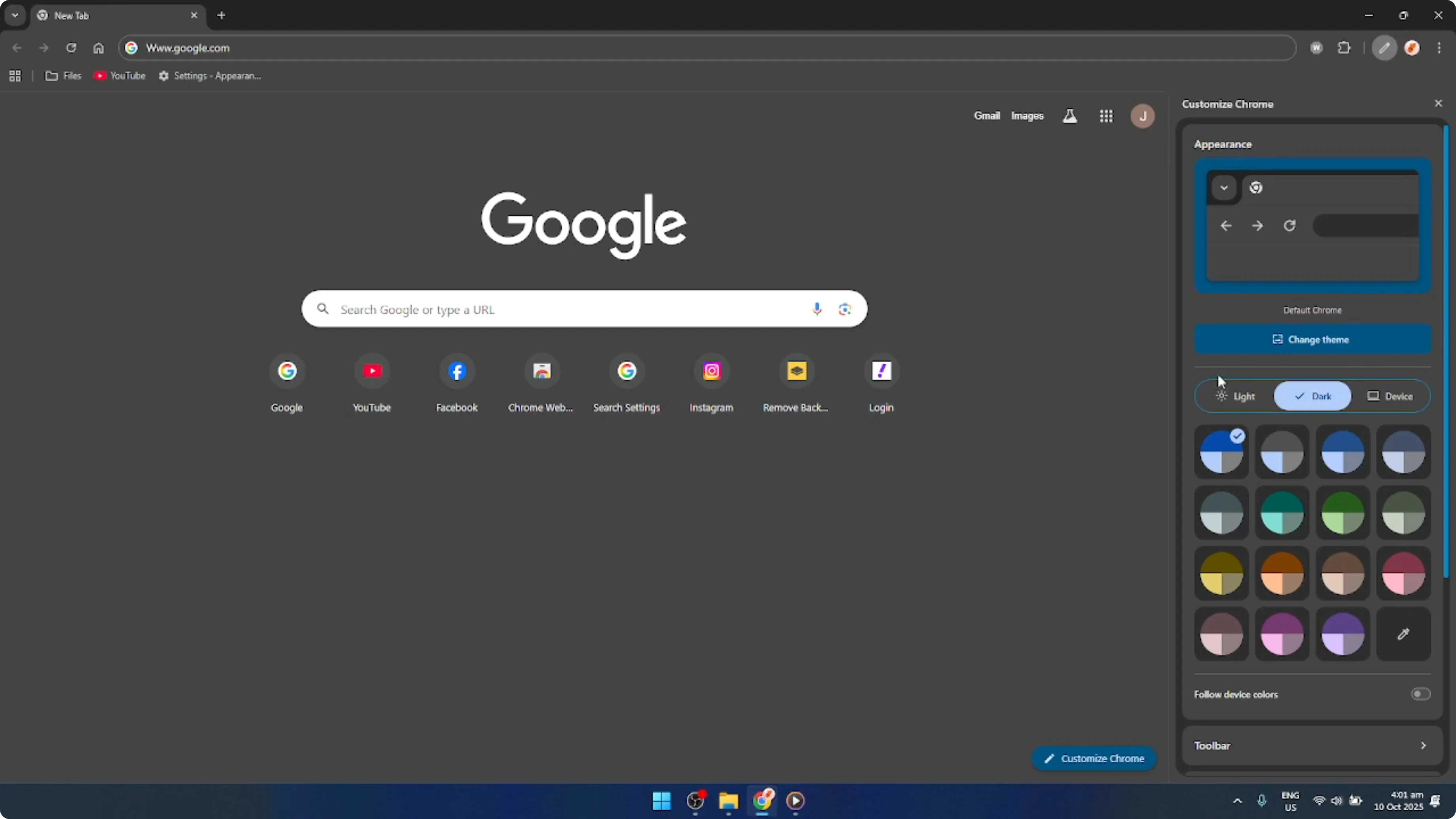Image resolution: width=1456 pixels, height=819 pixels.
Task: Start voice search with microphone icon
Action: click(x=817, y=309)
